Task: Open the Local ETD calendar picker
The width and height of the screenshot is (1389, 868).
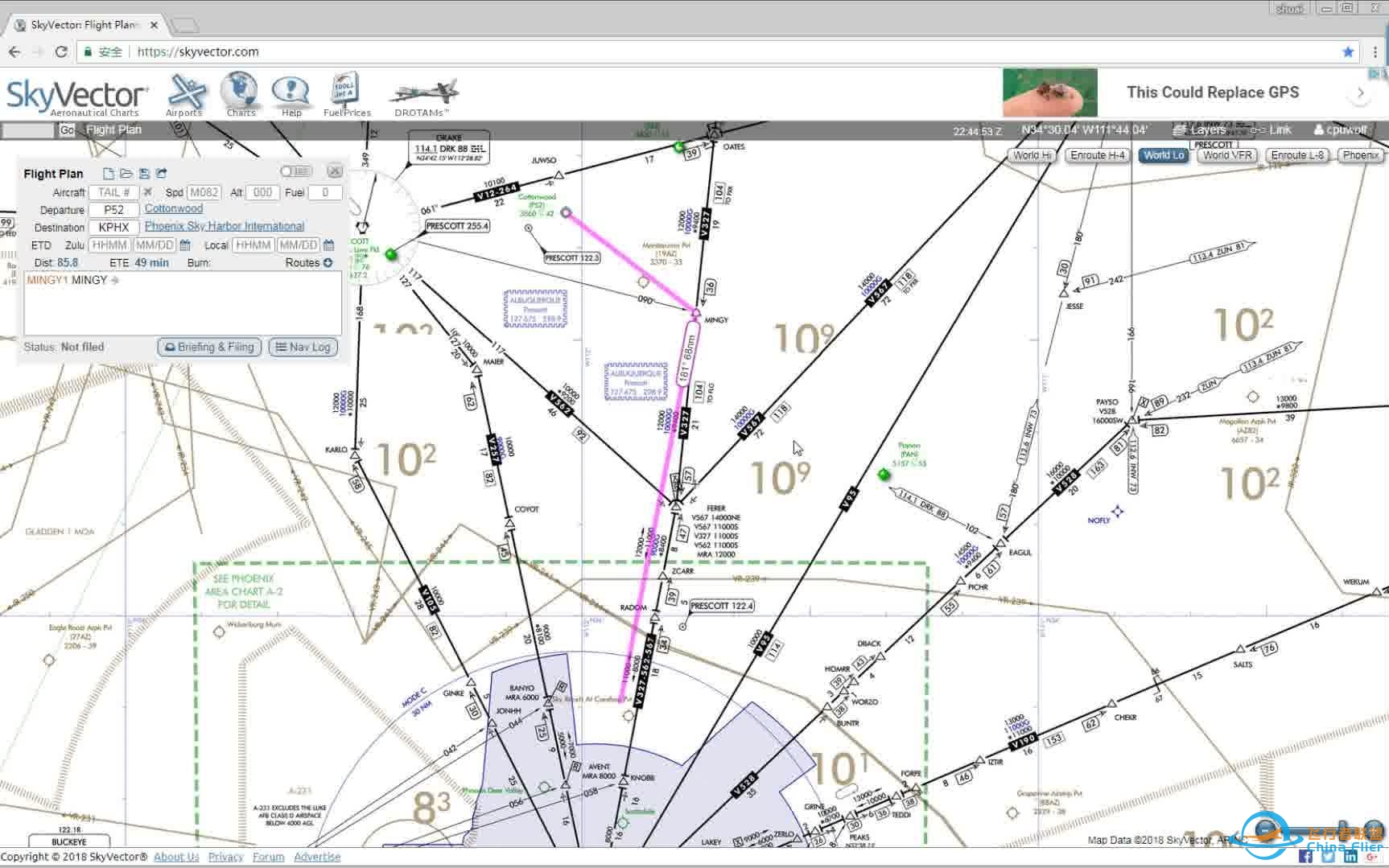Action: tap(328, 245)
